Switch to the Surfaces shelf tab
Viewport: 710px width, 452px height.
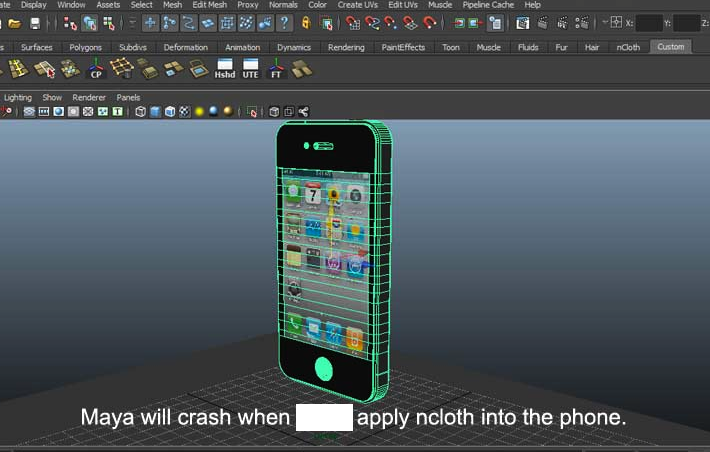click(37, 47)
